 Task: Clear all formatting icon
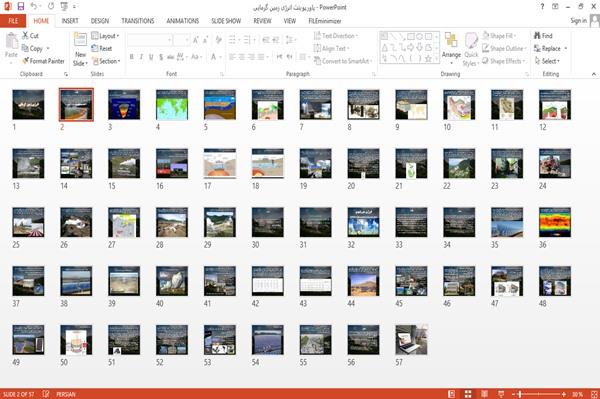(218, 40)
